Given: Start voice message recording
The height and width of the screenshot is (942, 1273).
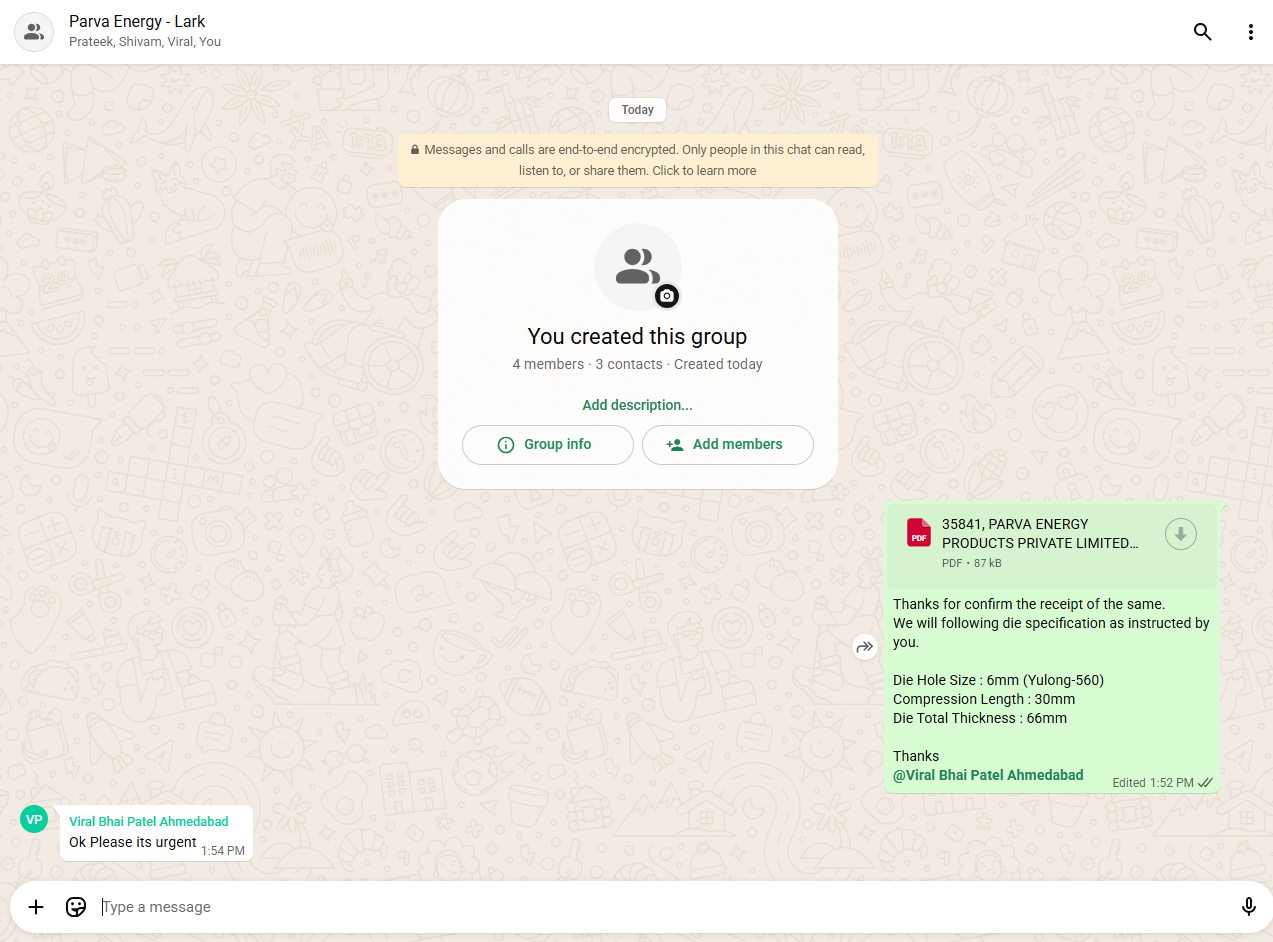Looking at the screenshot, I should (x=1248, y=907).
